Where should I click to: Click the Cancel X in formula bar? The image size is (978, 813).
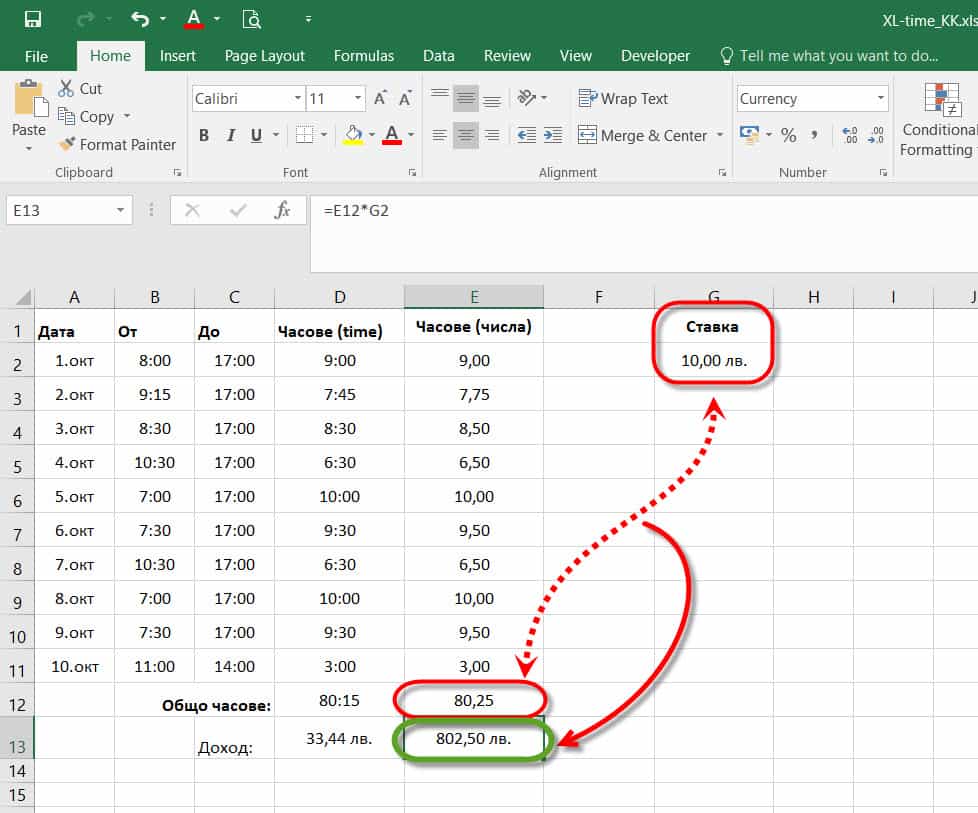coord(192,210)
